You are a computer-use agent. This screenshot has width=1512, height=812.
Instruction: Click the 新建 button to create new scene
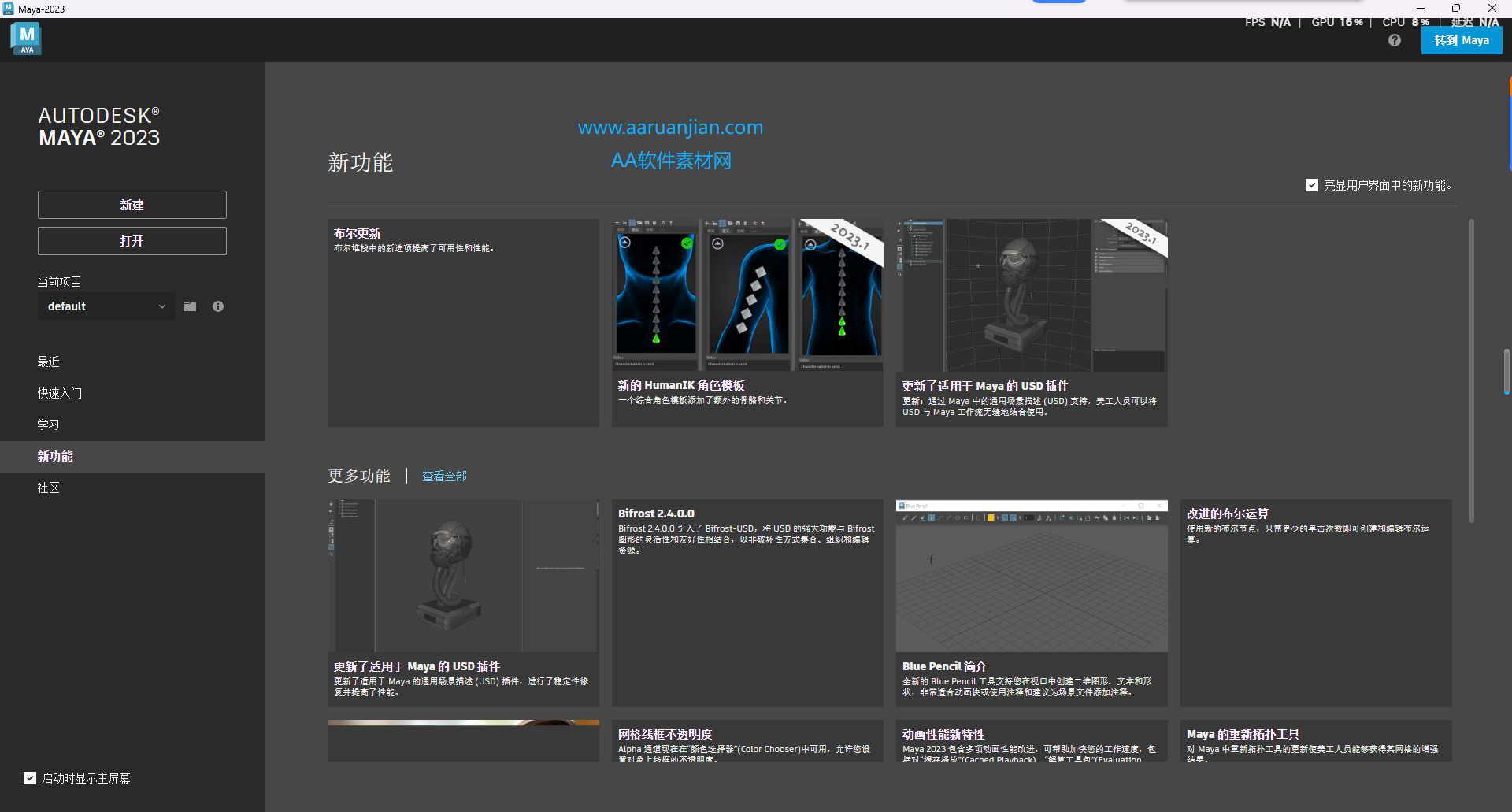click(132, 205)
